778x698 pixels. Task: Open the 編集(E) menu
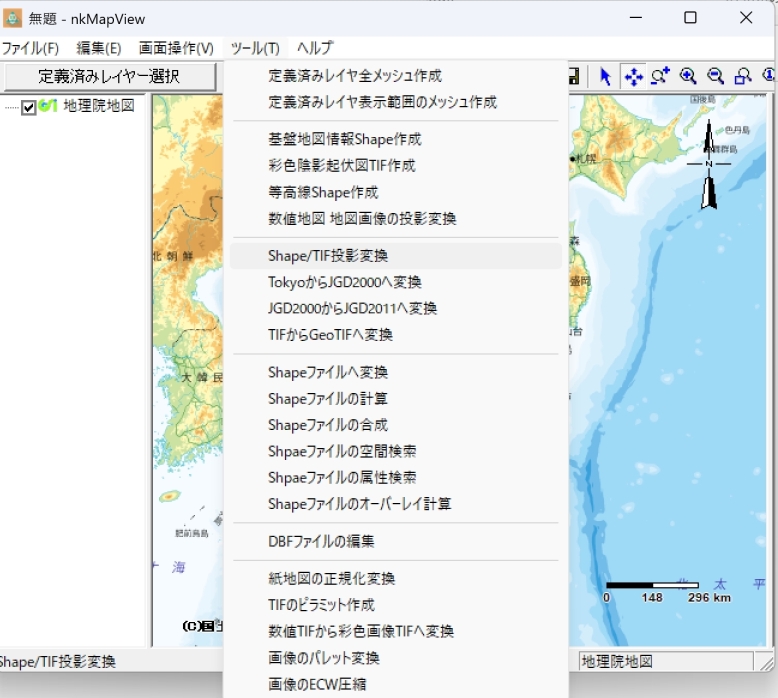click(99, 48)
